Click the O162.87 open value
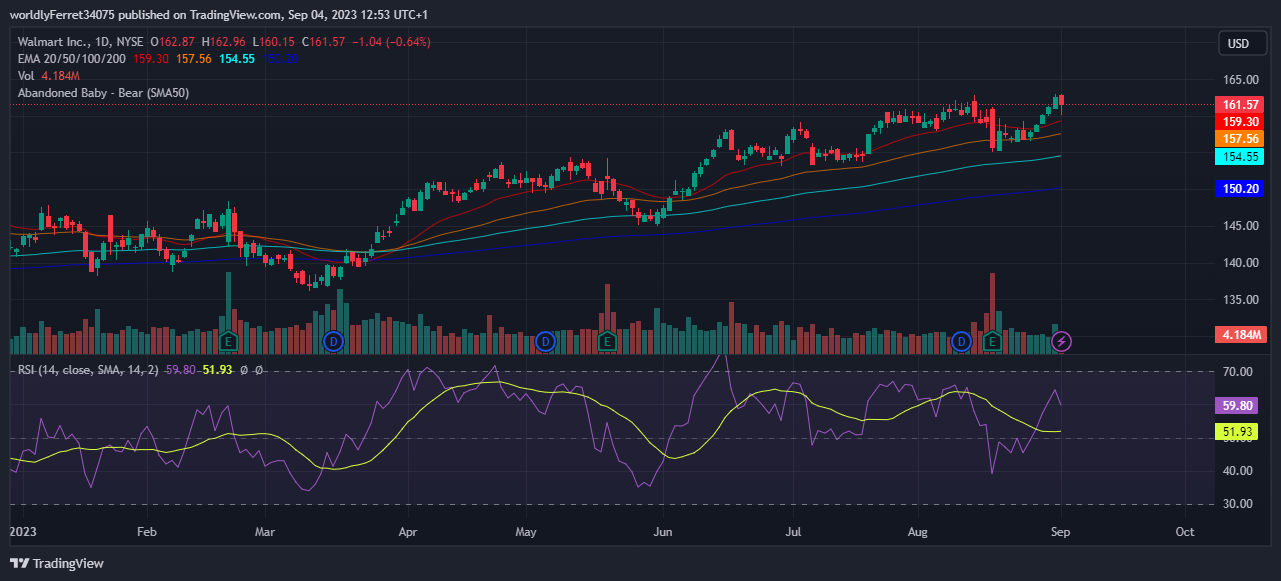 click(173, 42)
